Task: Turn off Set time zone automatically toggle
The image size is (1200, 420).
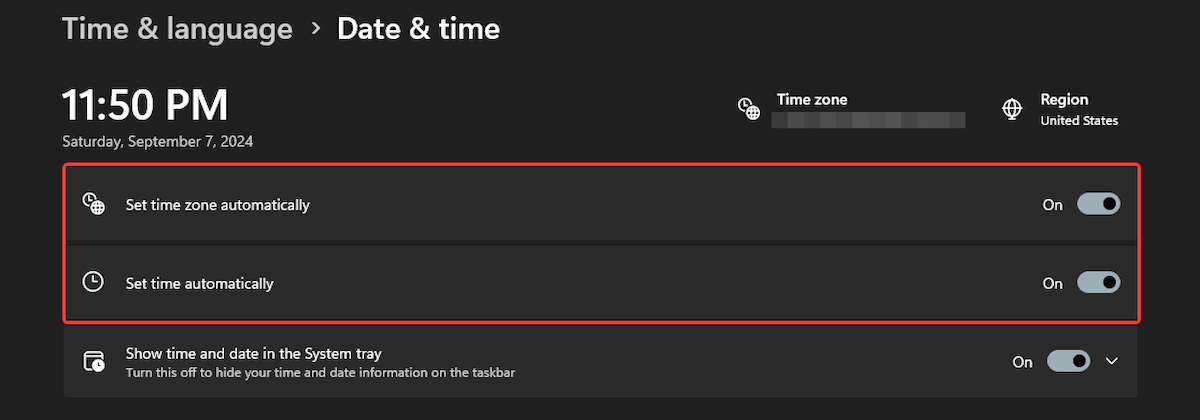Action: [x=1098, y=204]
